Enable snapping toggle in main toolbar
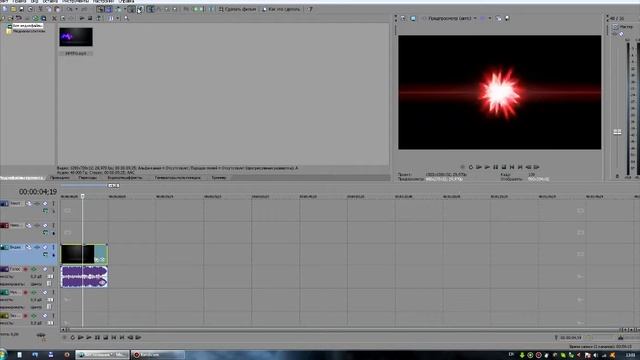The height and width of the screenshot is (360, 640). (x=100, y=9)
